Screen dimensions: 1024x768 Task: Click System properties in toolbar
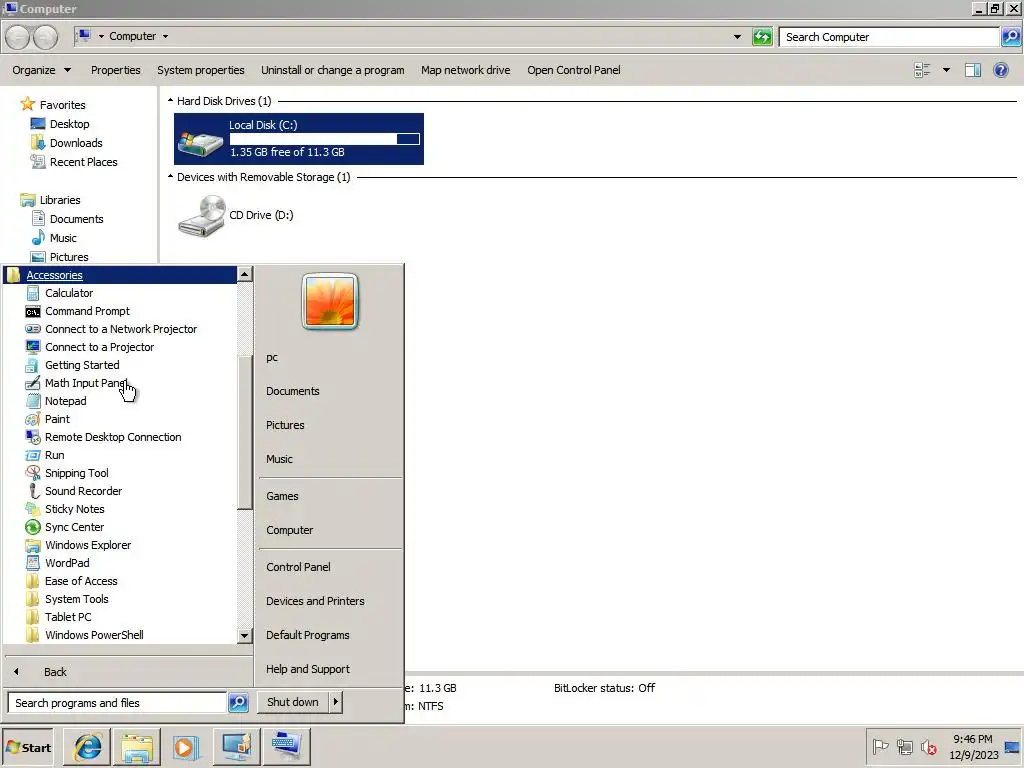click(x=200, y=70)
